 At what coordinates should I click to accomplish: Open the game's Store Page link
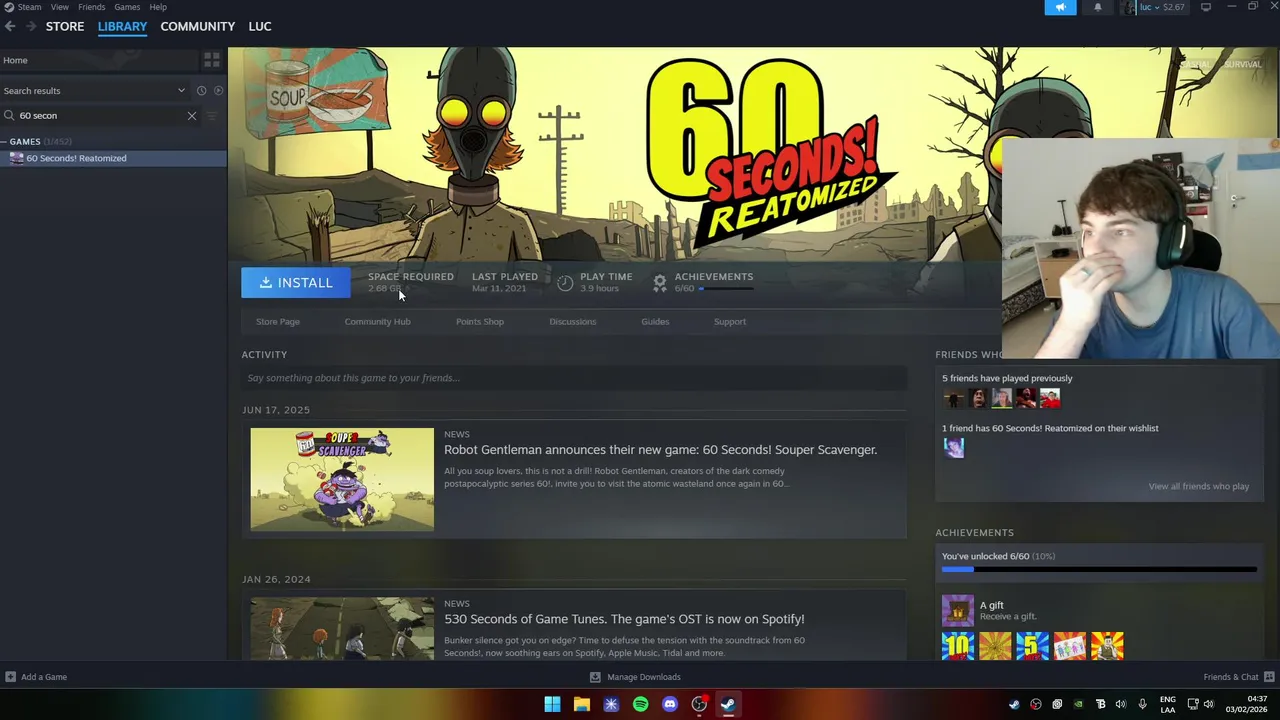point(278,322)
